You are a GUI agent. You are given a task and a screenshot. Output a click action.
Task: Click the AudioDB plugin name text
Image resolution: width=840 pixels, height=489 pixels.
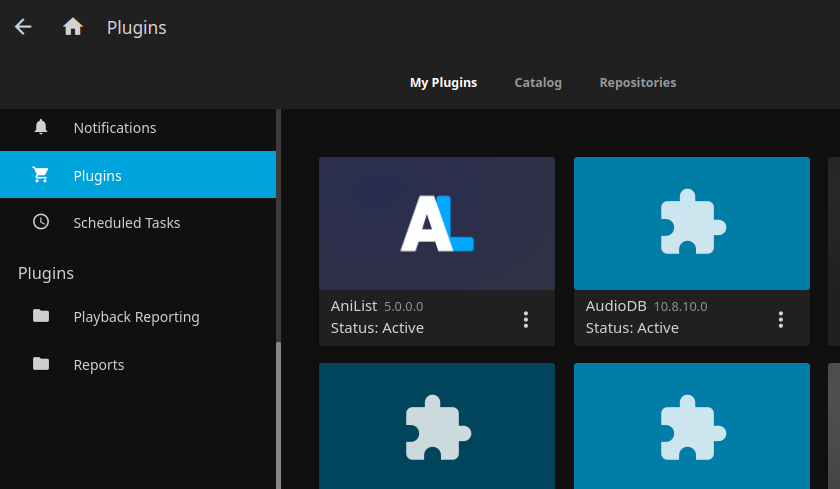616,306
